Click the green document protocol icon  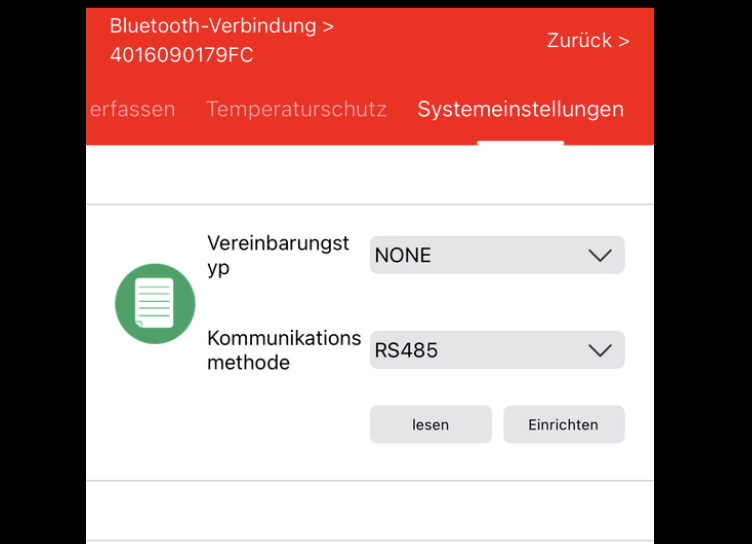click(x=155, y=304)
